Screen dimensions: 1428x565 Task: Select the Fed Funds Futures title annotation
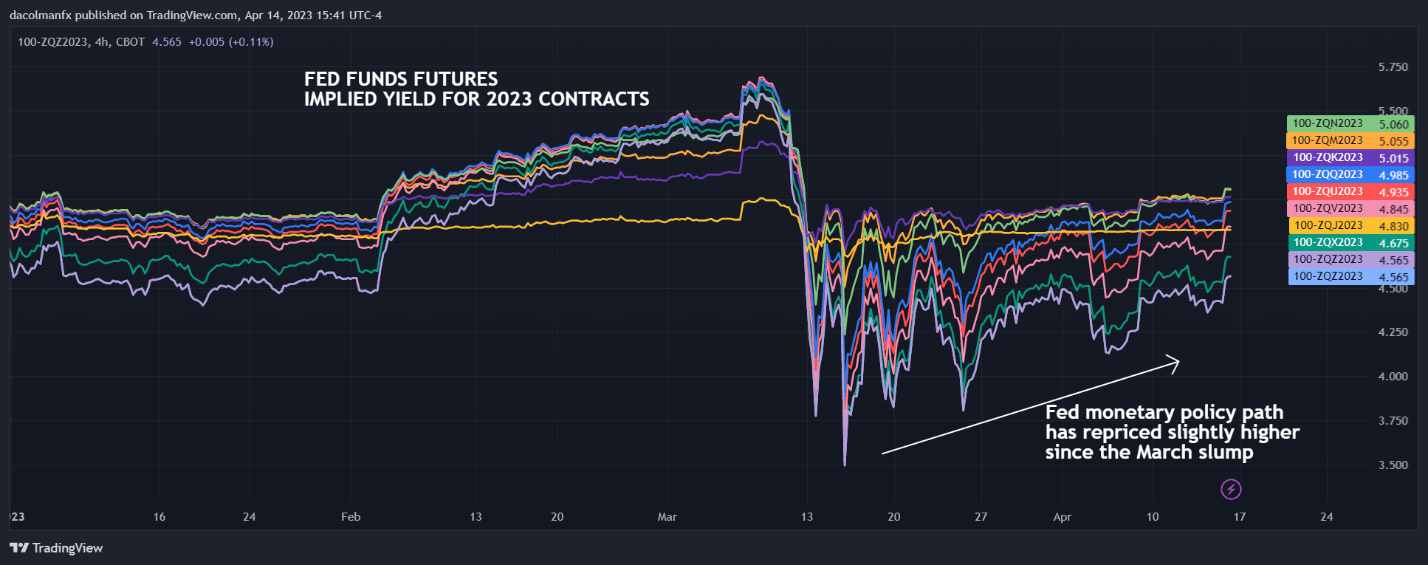pyautogui.click(x=477, y=89)
